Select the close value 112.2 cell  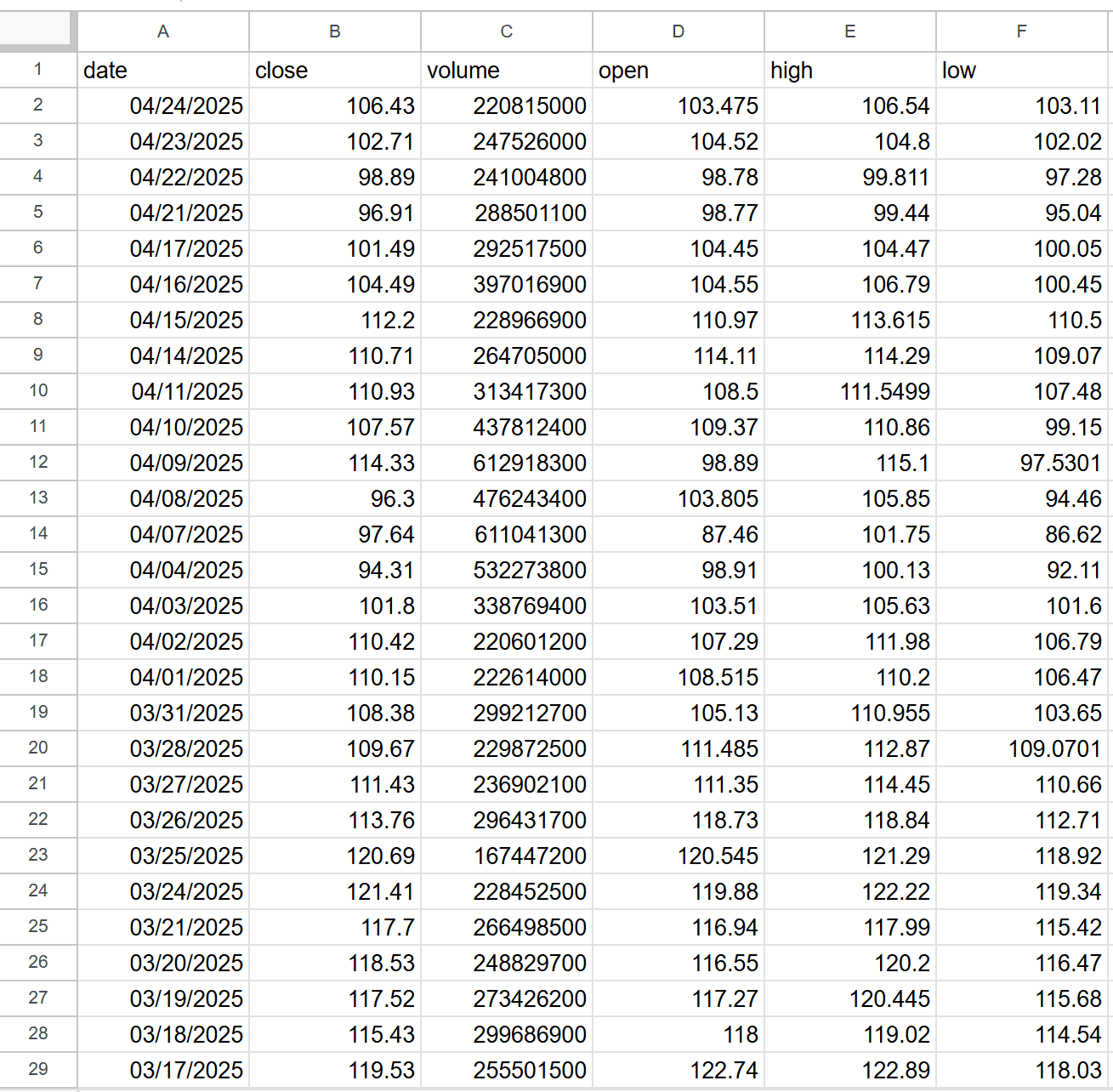(334, 320)
